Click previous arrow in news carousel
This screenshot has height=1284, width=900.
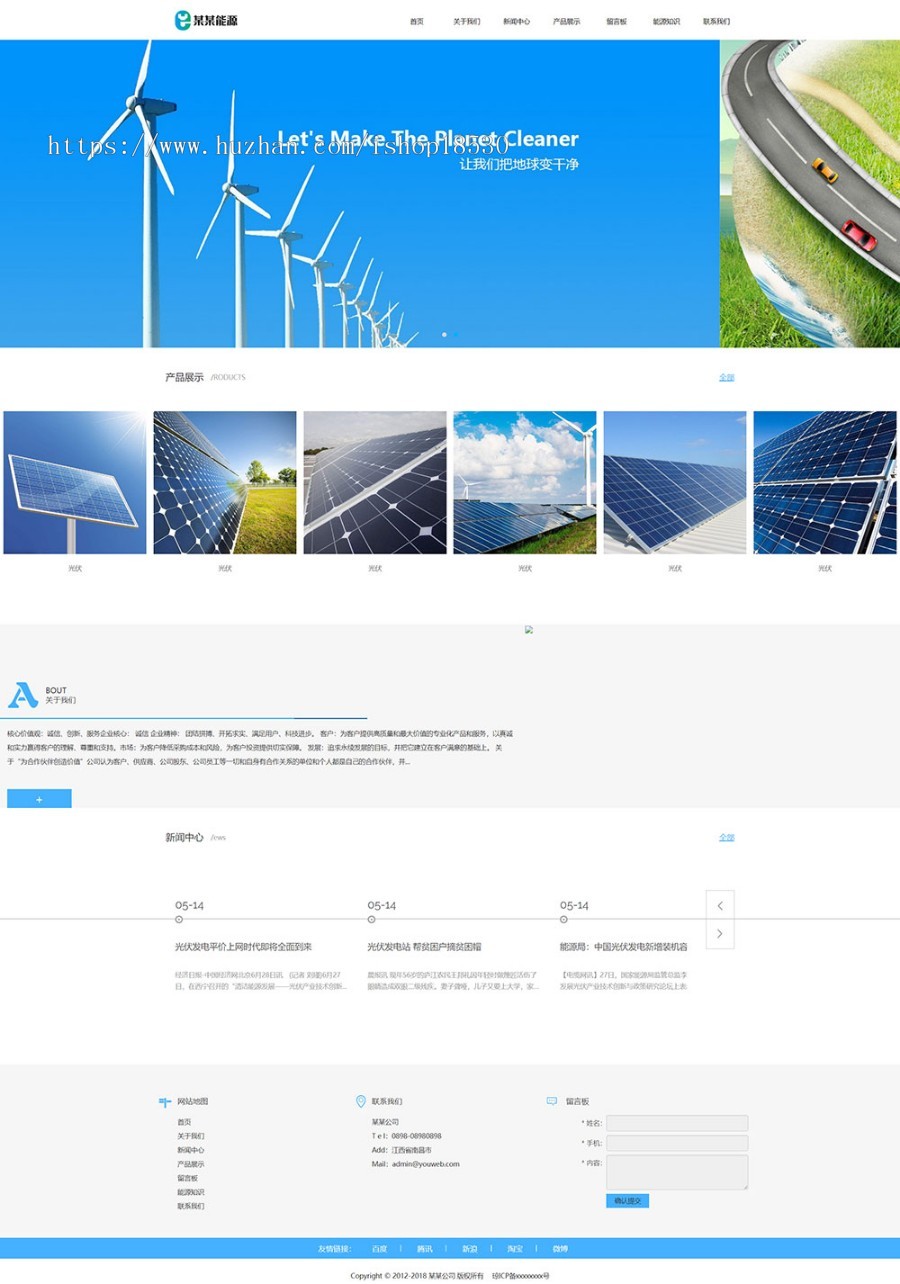click(x=720, y=905)
